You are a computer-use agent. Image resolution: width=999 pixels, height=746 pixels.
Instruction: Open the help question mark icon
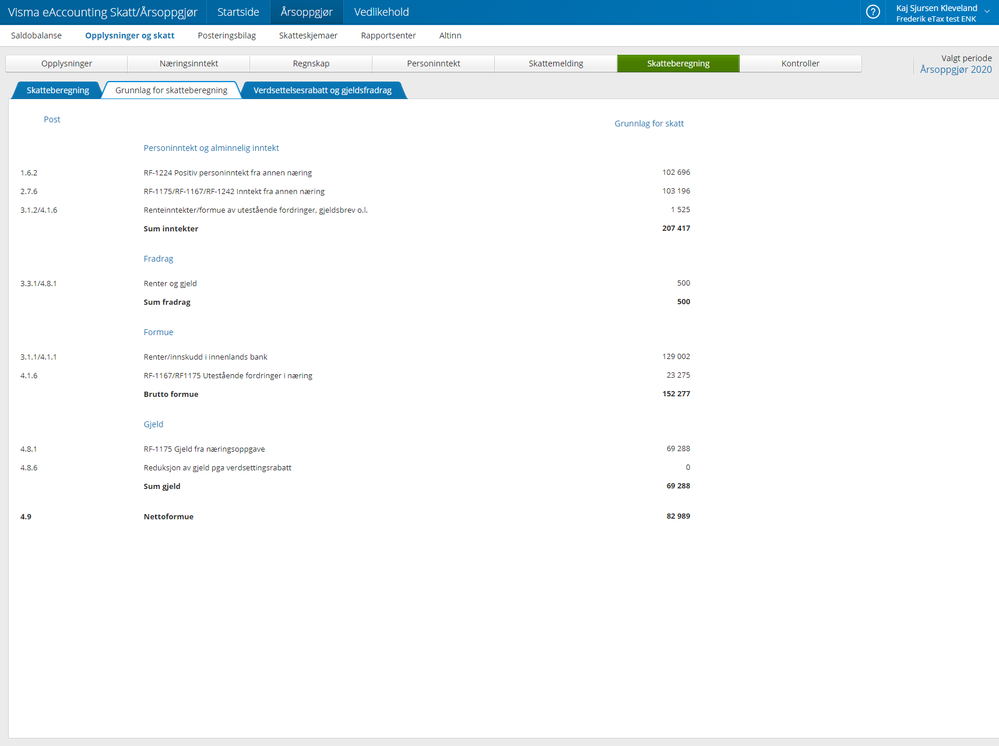point(873,12)
